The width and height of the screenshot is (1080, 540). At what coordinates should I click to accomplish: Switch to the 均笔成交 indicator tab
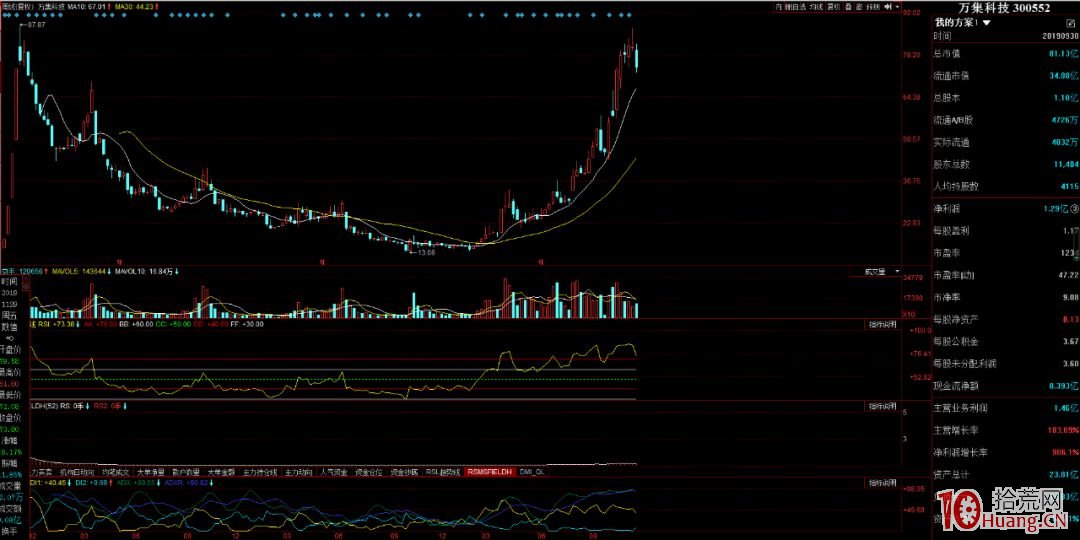coord(116,472)
